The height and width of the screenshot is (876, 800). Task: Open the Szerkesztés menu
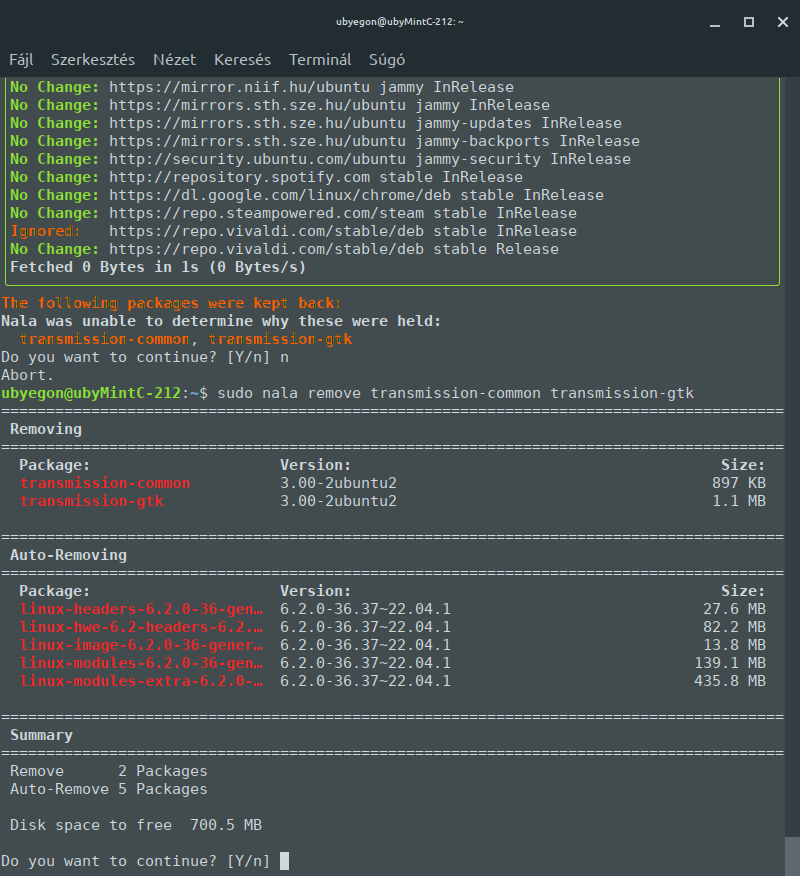click(x=93, y=60)
